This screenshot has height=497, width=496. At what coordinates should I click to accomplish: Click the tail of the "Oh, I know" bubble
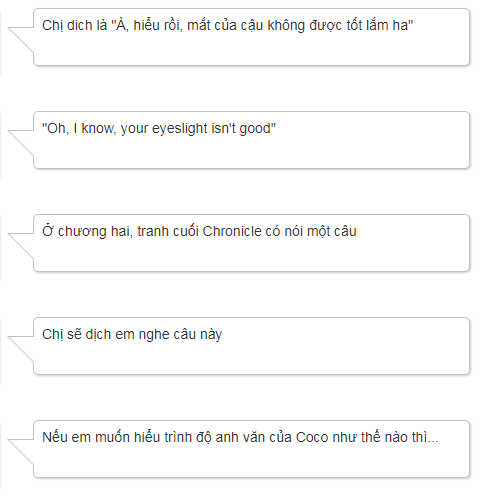[21, 142]
